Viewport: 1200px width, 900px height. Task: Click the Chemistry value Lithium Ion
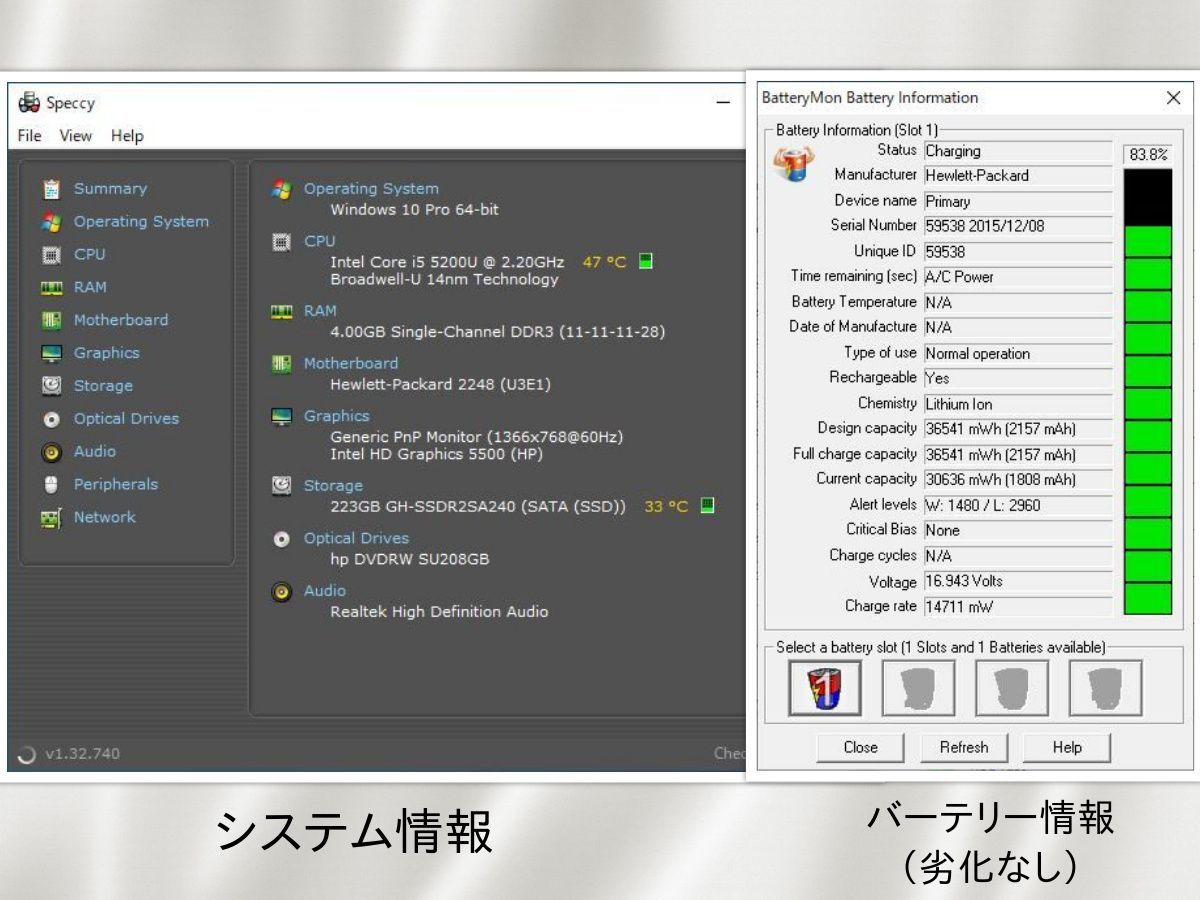coord(1018,404)
